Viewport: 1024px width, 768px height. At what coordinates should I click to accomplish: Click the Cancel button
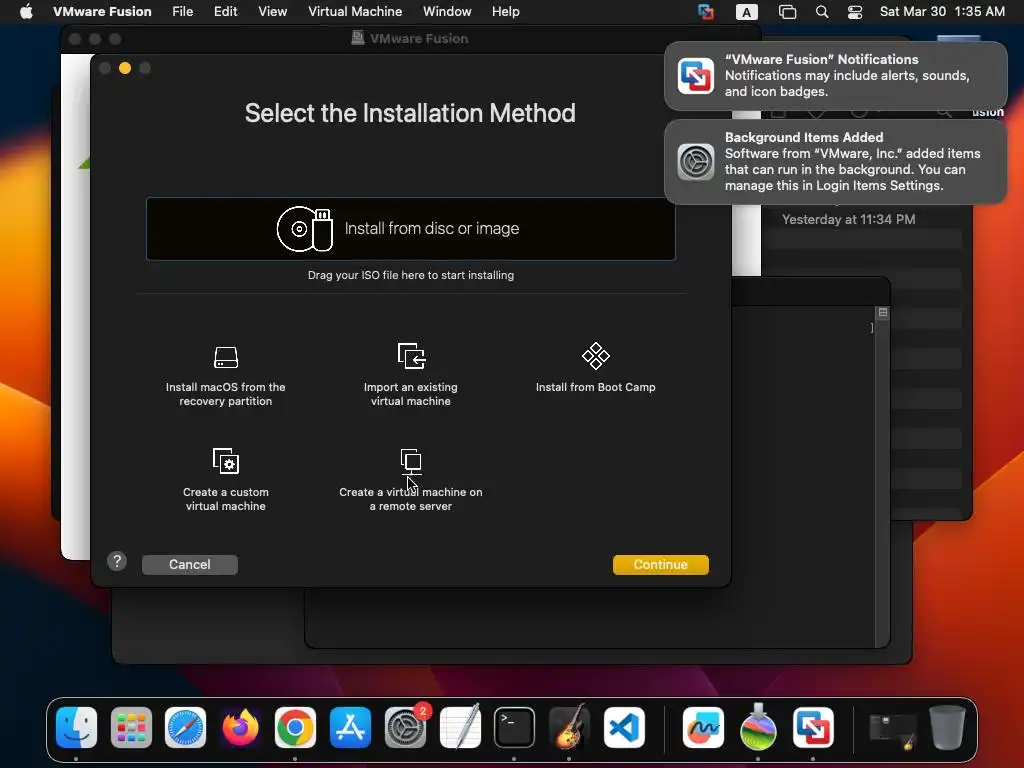(x=189, y=564)
